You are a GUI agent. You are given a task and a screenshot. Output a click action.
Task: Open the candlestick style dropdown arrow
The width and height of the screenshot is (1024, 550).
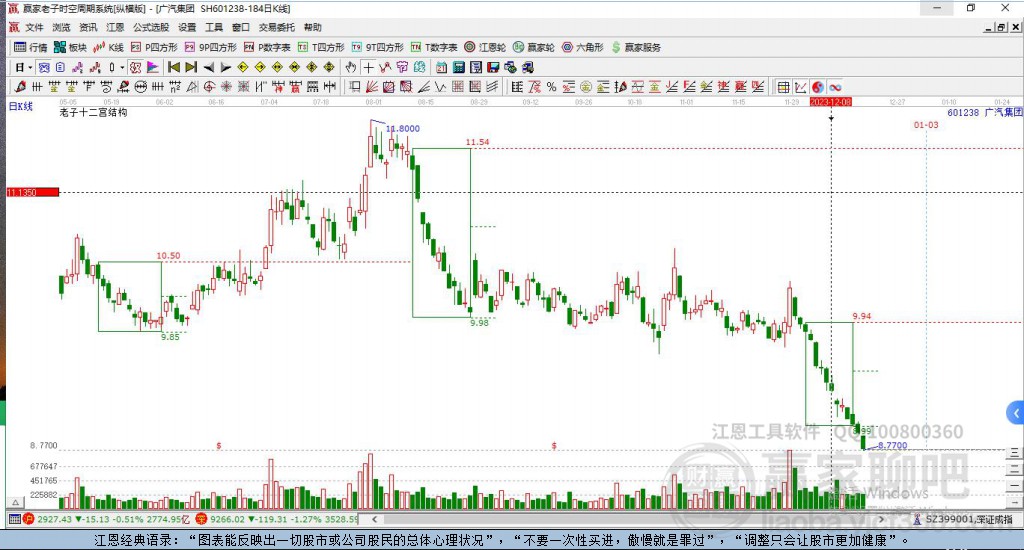tap(122, 67)
